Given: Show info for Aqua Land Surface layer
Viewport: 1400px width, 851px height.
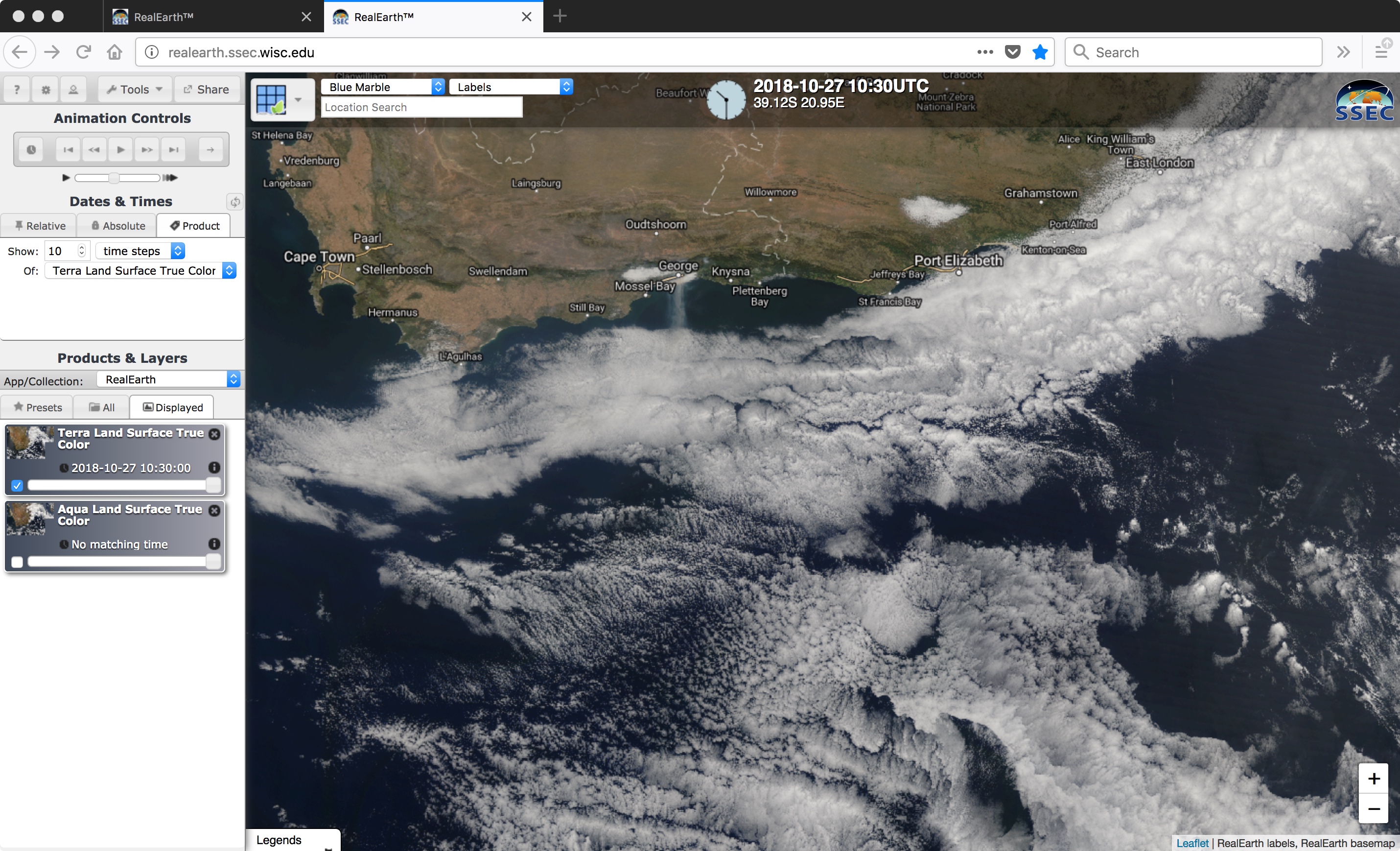Looking at the screenshot, I should point(214,544).
